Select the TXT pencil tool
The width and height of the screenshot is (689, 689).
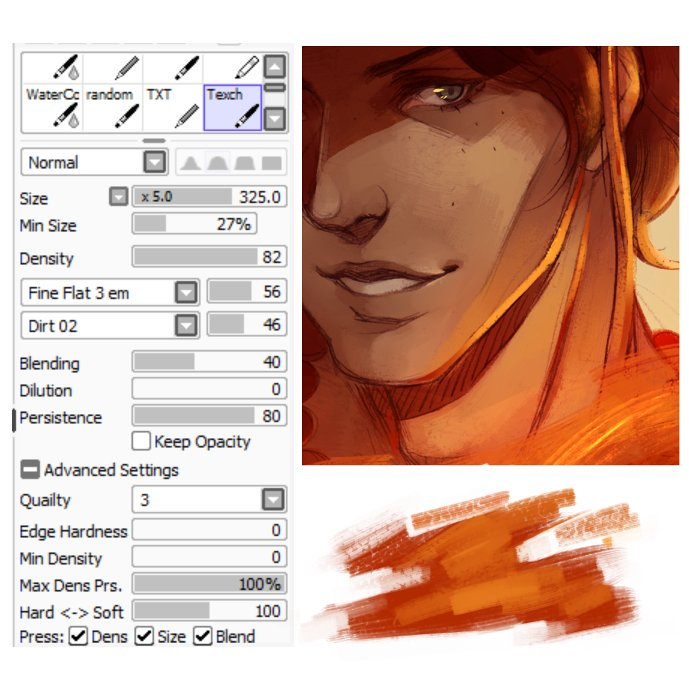172,108
